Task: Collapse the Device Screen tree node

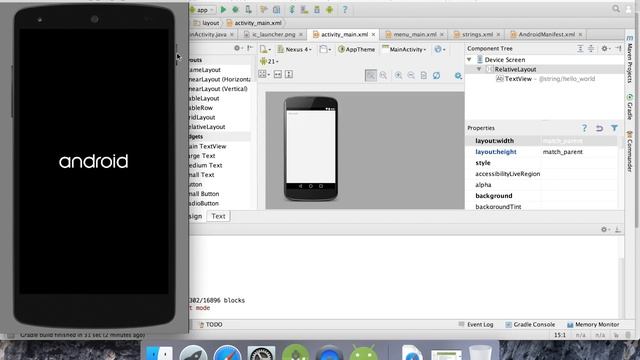Action: point(469,60)
